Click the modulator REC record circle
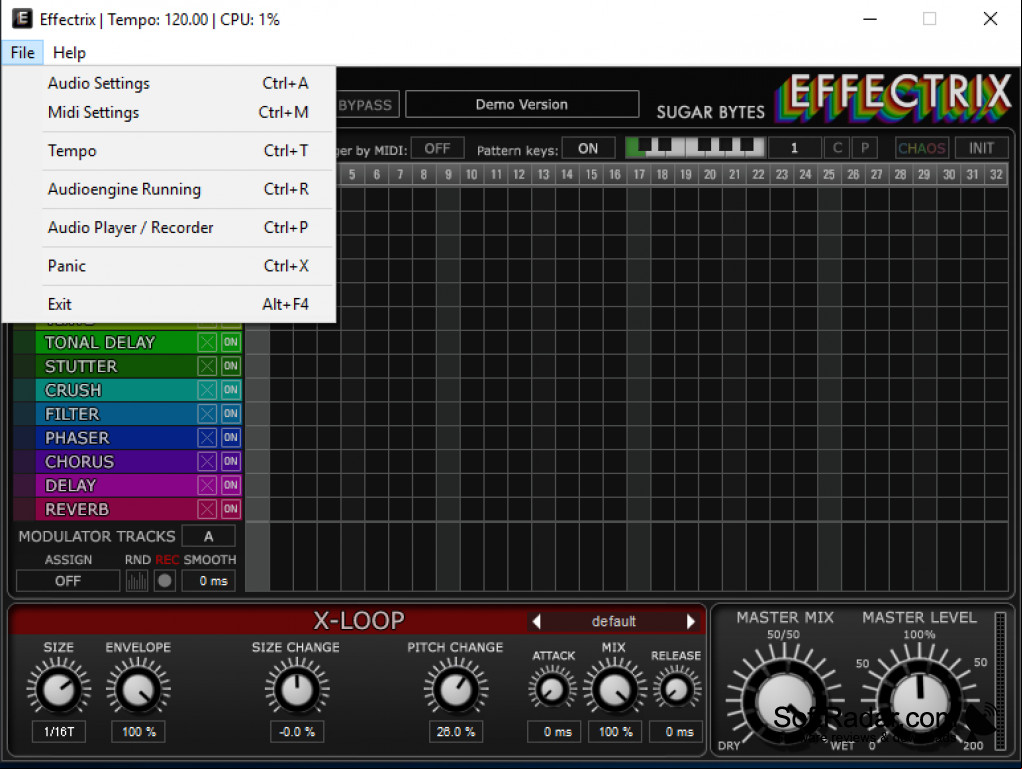Image resolution: width=1022 pixels, height=769 pixels. (165, 581)
